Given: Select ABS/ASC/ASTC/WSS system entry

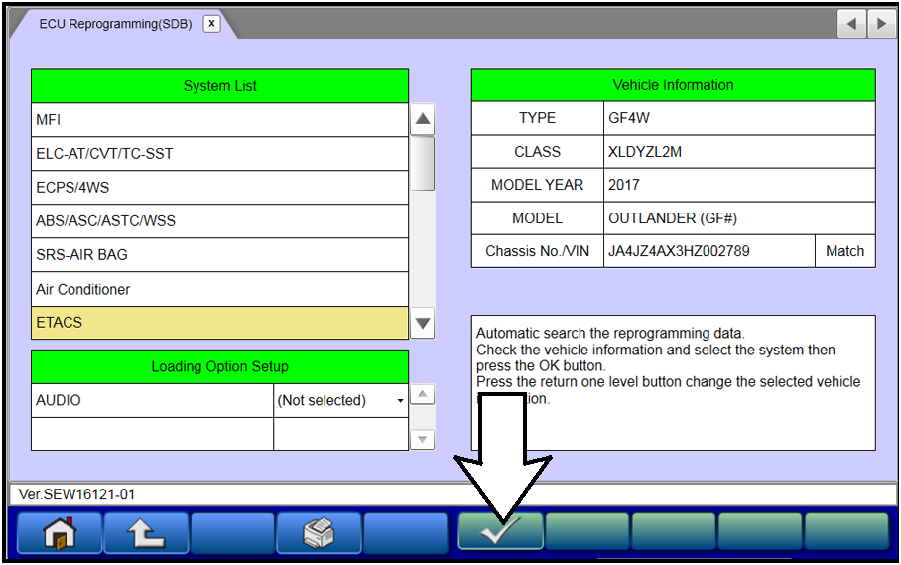Looking at the screenshot, I should coord(220,221).
